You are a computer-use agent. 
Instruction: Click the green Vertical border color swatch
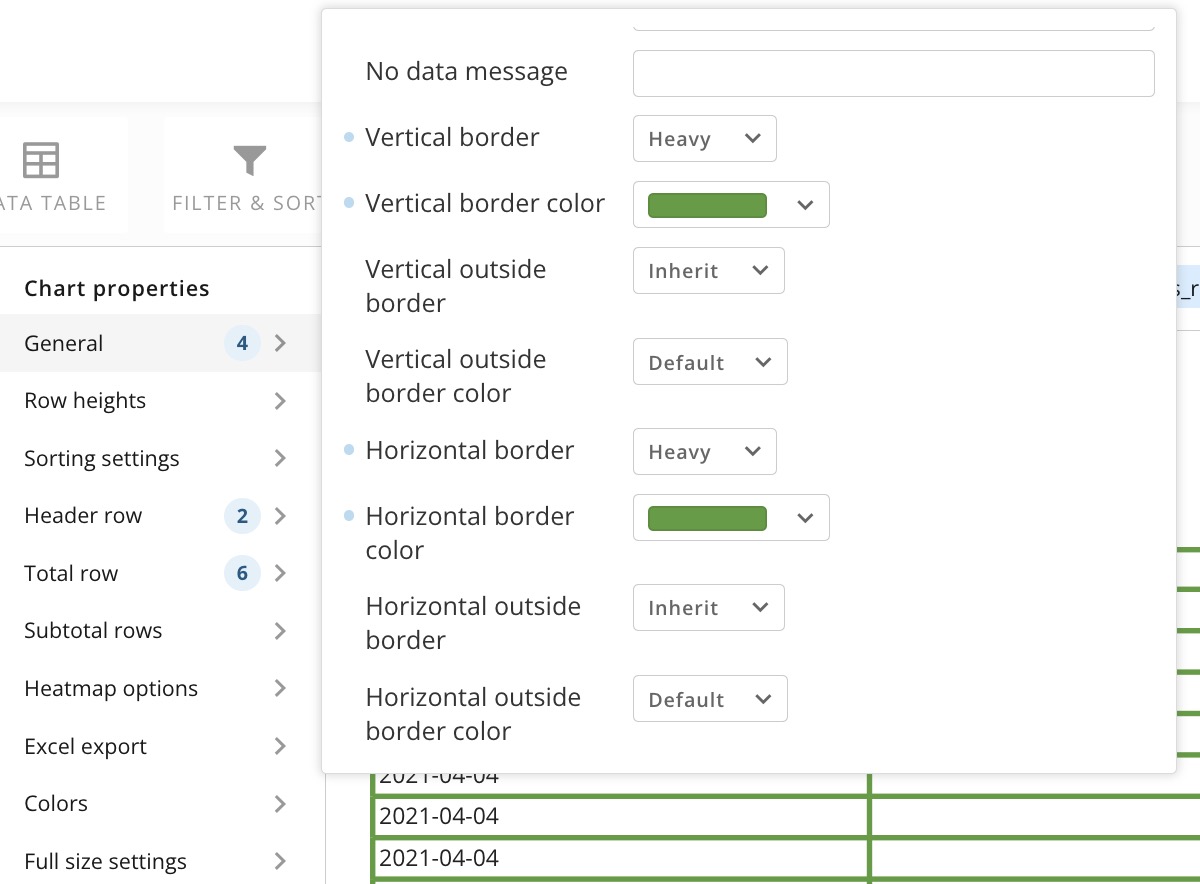(707, 205)
